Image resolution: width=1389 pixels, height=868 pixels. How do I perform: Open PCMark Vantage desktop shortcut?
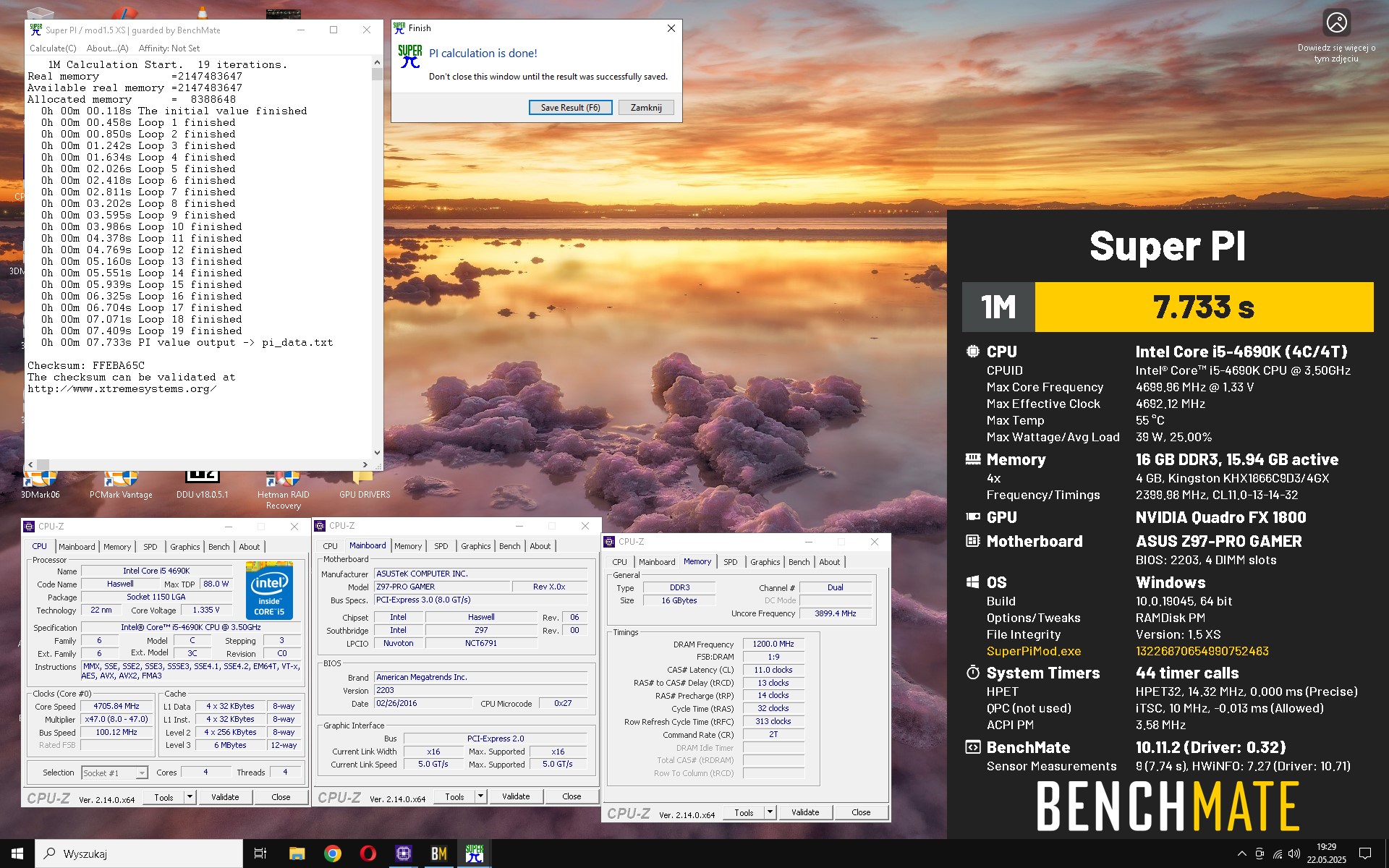(x=121, y=485)
